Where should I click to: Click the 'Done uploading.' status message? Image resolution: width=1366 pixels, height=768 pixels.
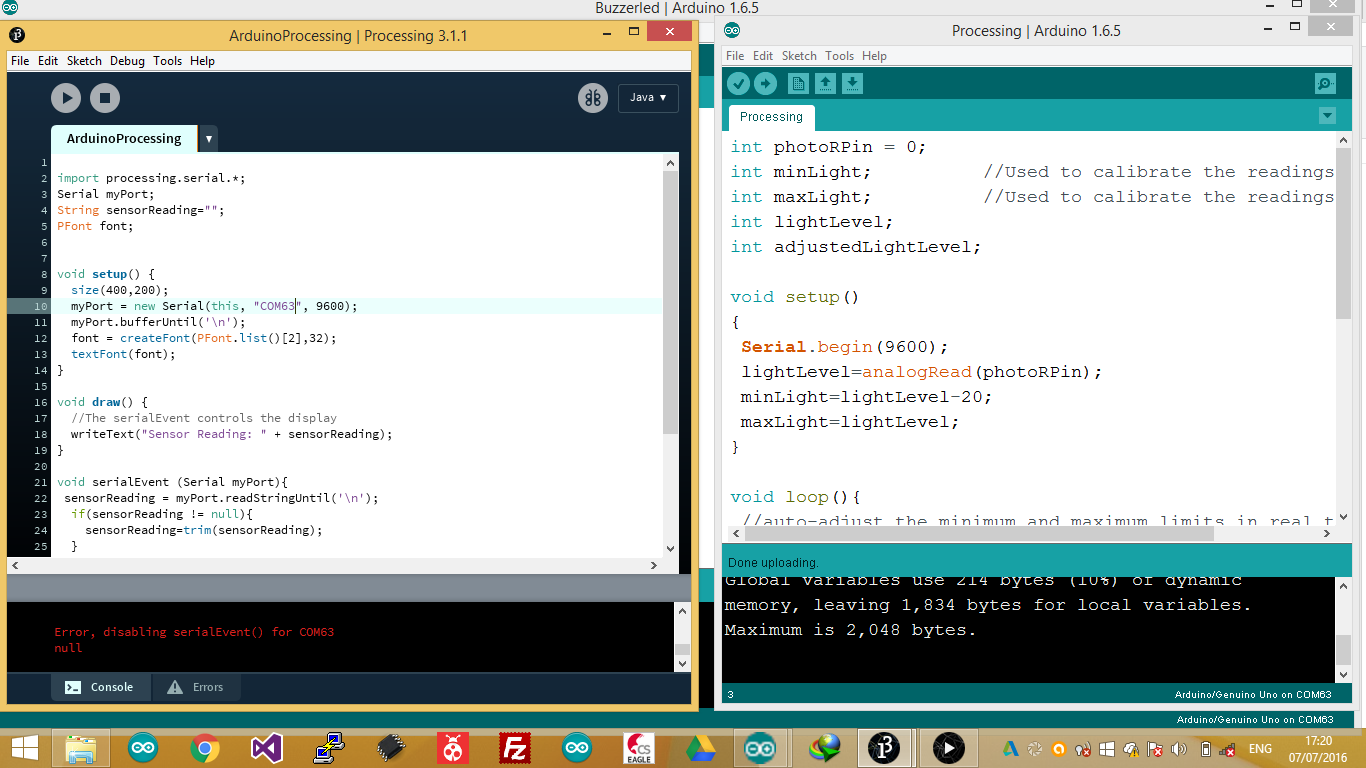pyautogui.click(x=773, y=562)
